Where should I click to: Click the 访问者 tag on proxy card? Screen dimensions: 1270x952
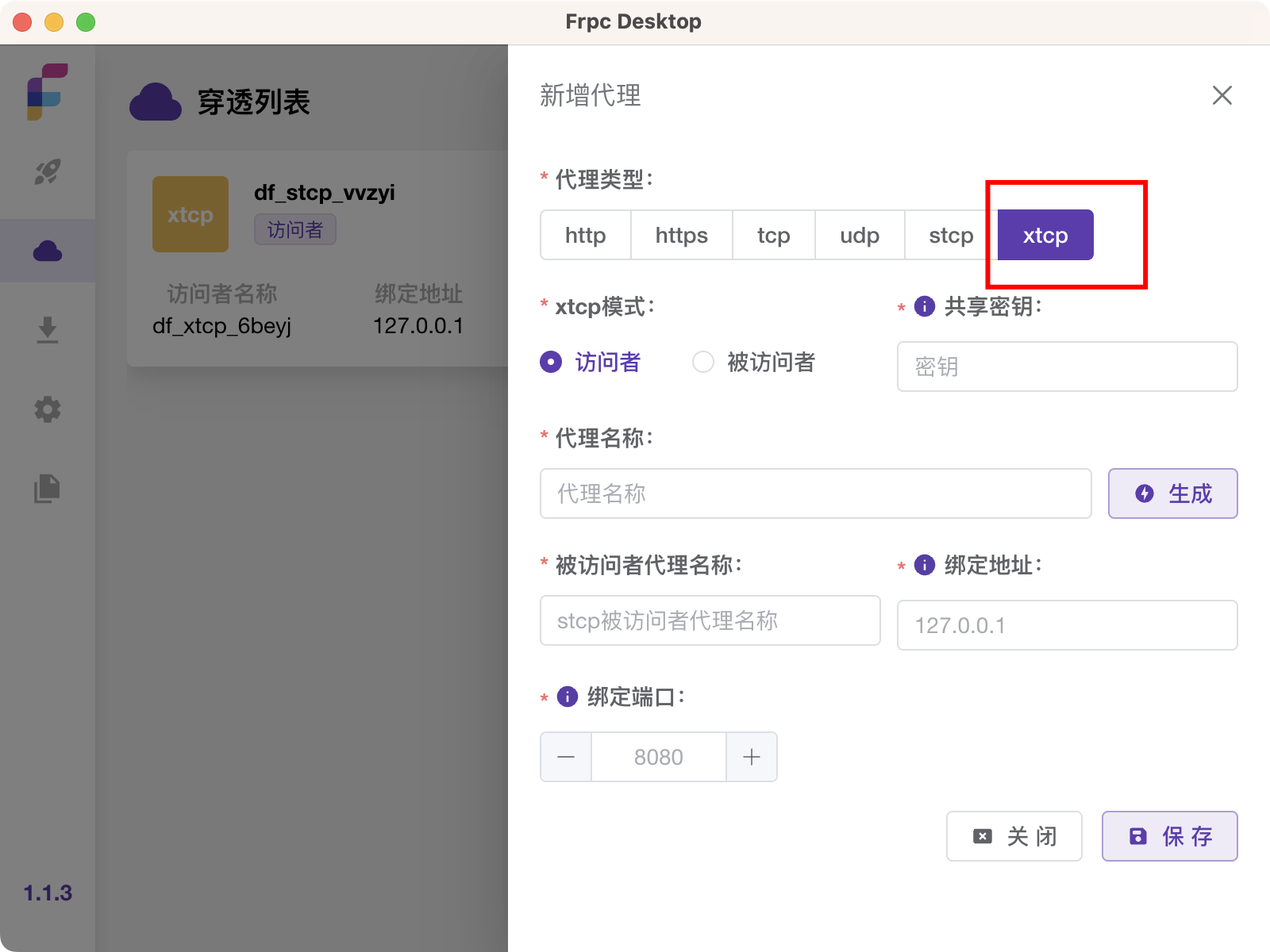[295, 229]
